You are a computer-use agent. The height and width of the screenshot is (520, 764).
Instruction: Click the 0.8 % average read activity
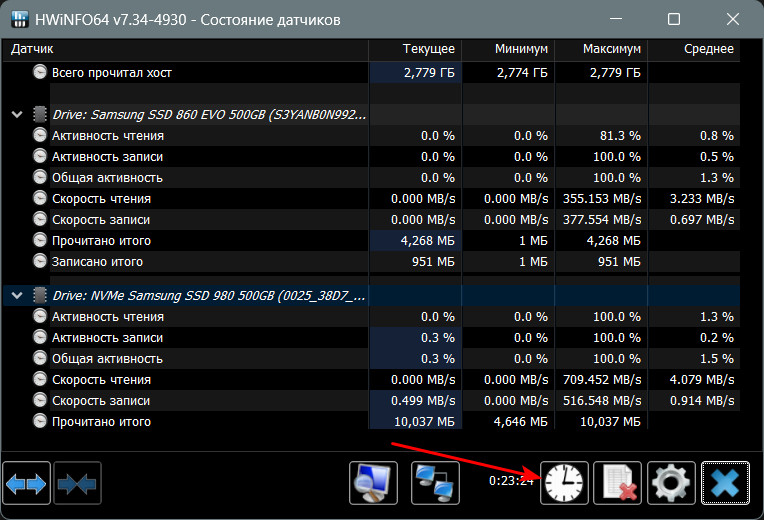pyautogui.click(x=717, y=136)
